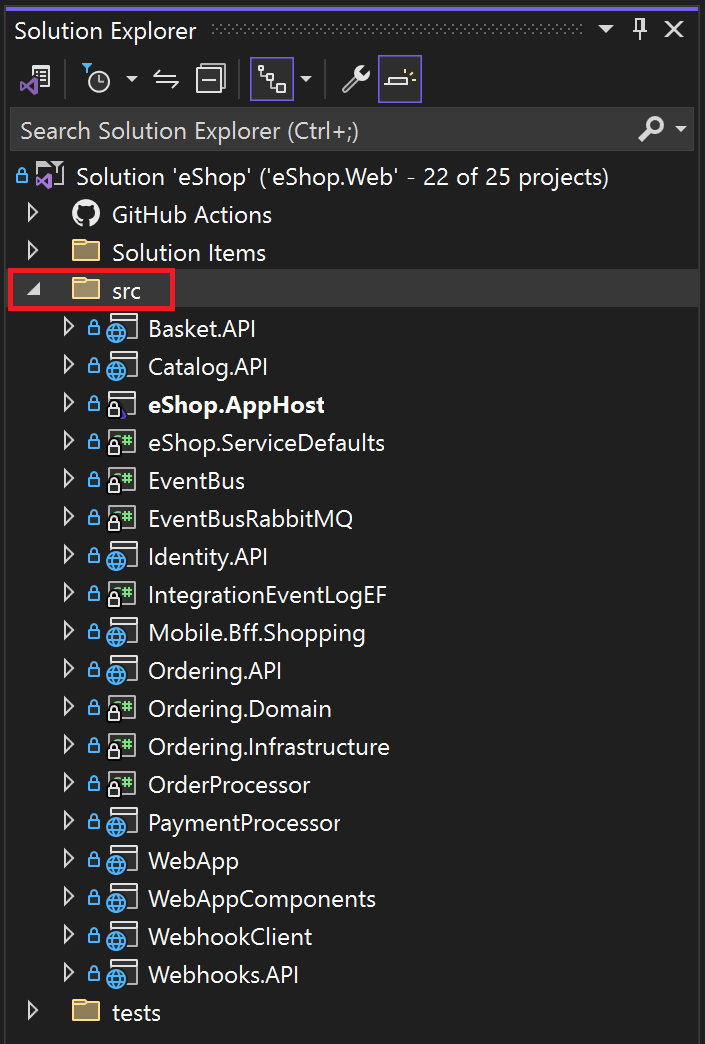Image resolution: width=705 pixels, height=1044 pixels.
Task: Click inside the Search Solution Explorer box
Action: [300, 130]
